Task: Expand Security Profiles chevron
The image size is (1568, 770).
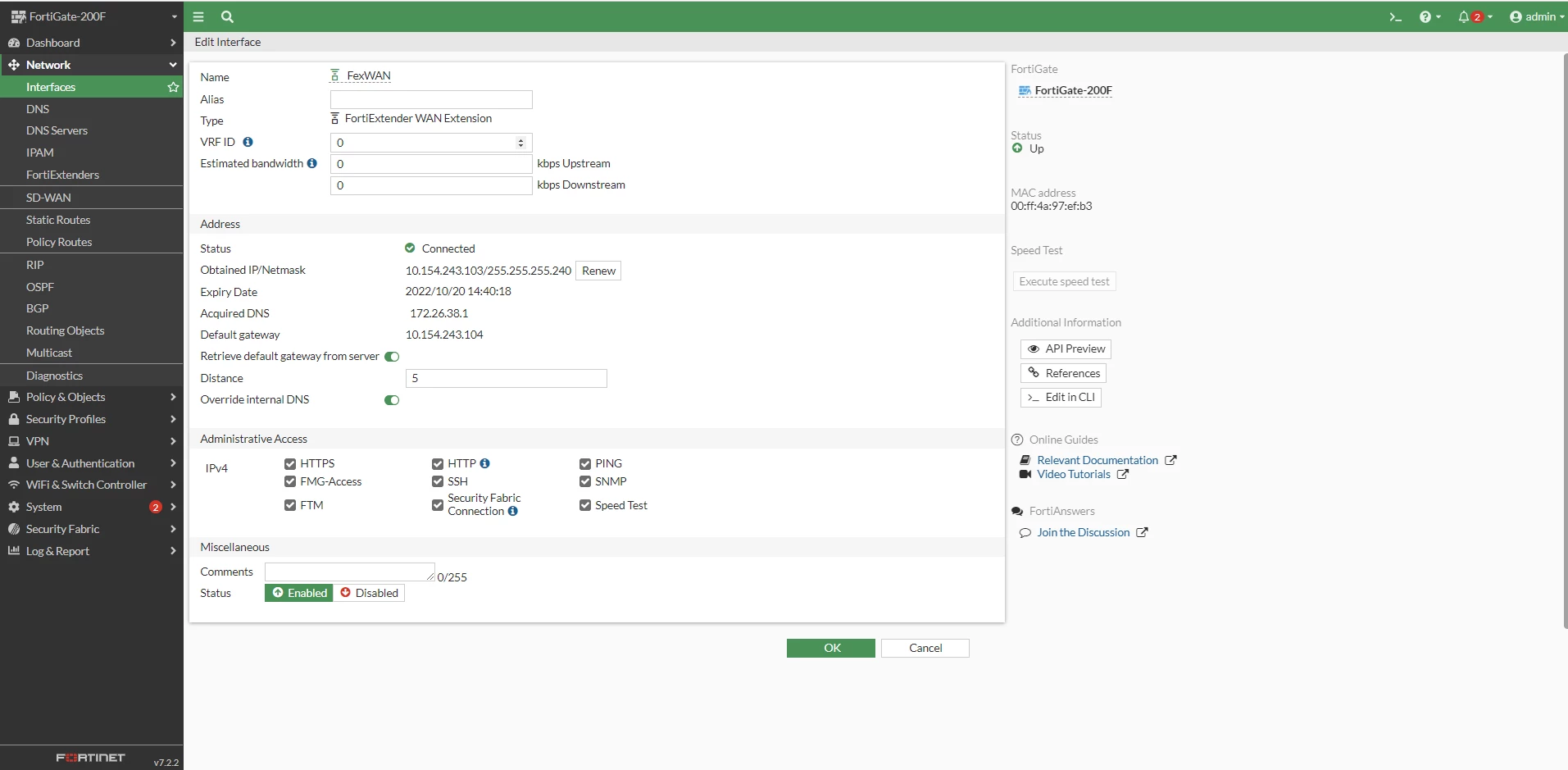Action: pyautogui.click(x=173, y=419)
